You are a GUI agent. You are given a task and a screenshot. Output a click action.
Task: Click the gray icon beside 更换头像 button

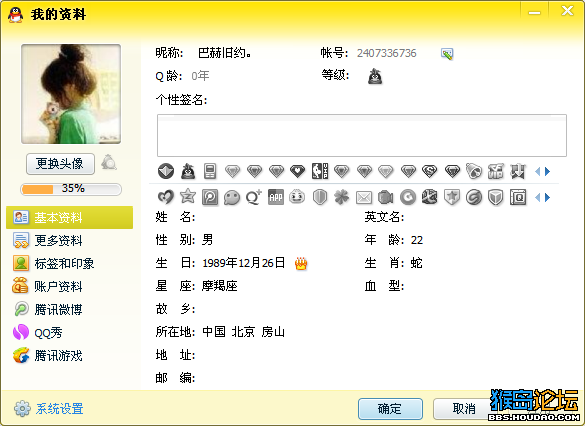tap(109, 163)
